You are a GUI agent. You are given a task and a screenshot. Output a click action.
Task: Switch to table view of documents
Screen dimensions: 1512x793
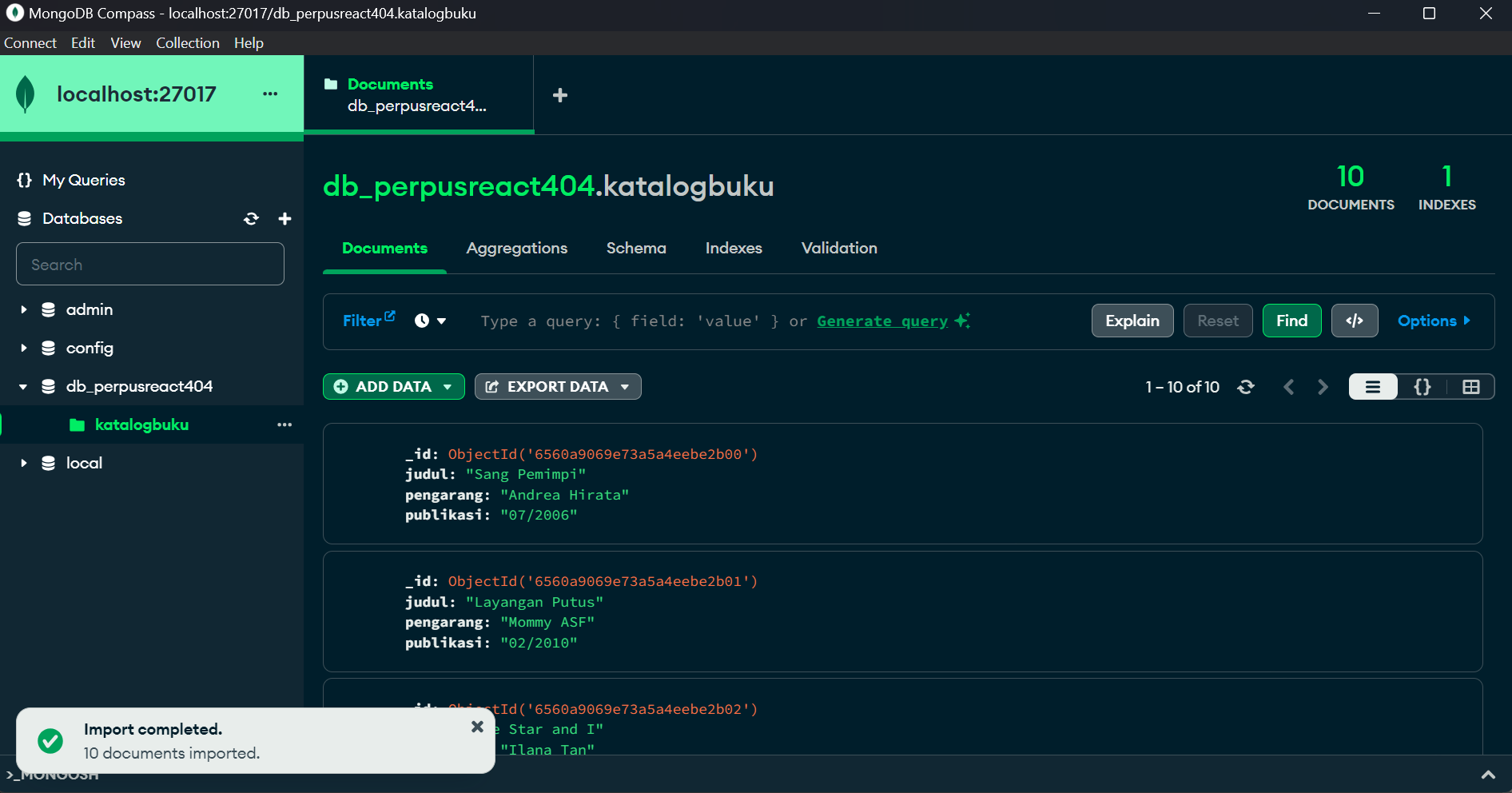[x=1471, y=387]
